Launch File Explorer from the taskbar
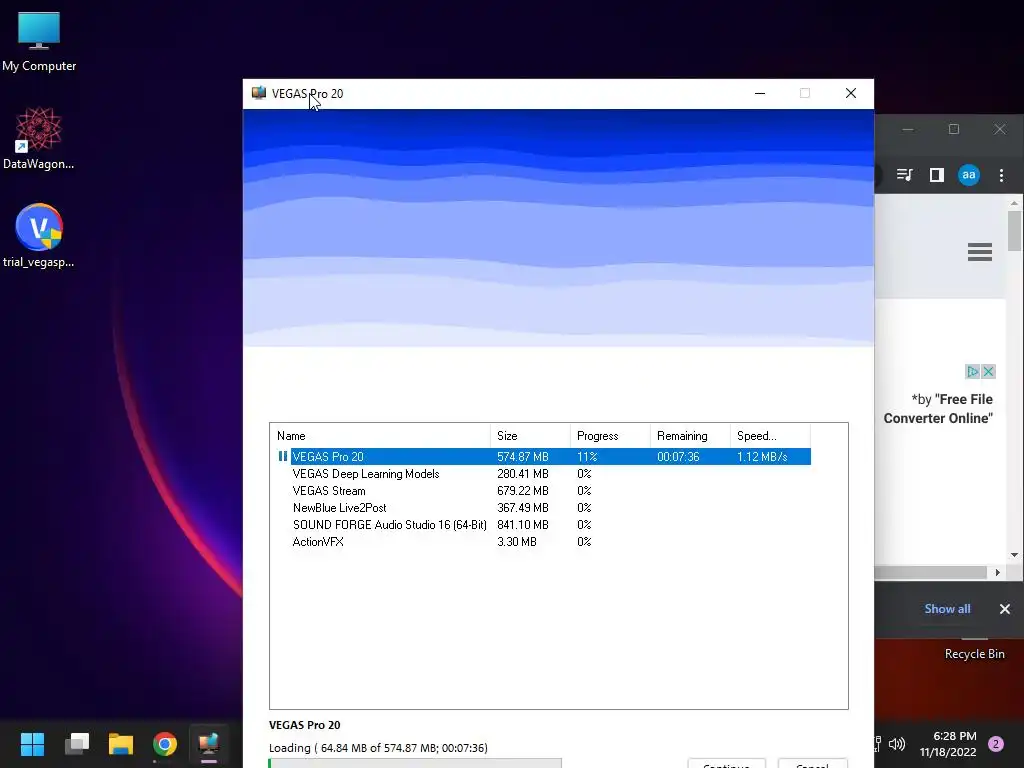The image size is (1024, 768). tap(121, 744)
